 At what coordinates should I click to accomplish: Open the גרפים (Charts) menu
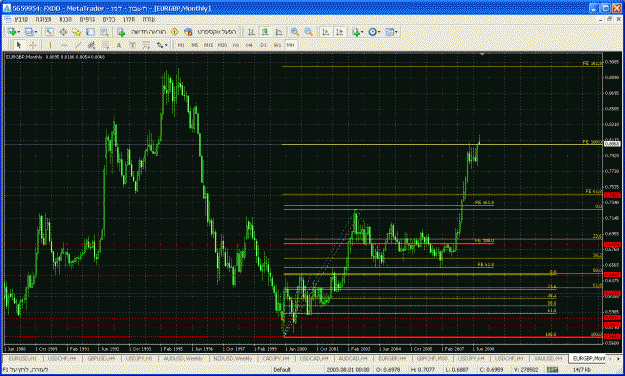(87, 19)
